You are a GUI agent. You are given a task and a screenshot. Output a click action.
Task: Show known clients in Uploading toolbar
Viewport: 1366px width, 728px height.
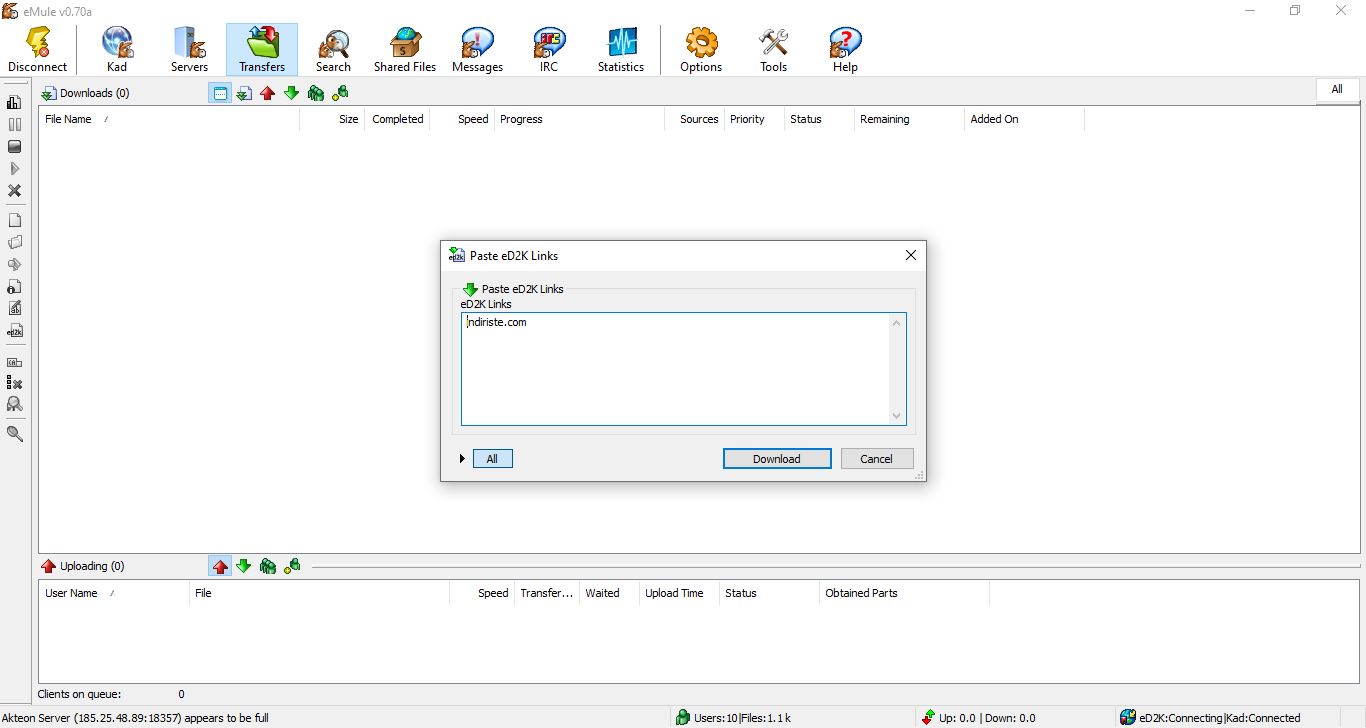[292, 566]
